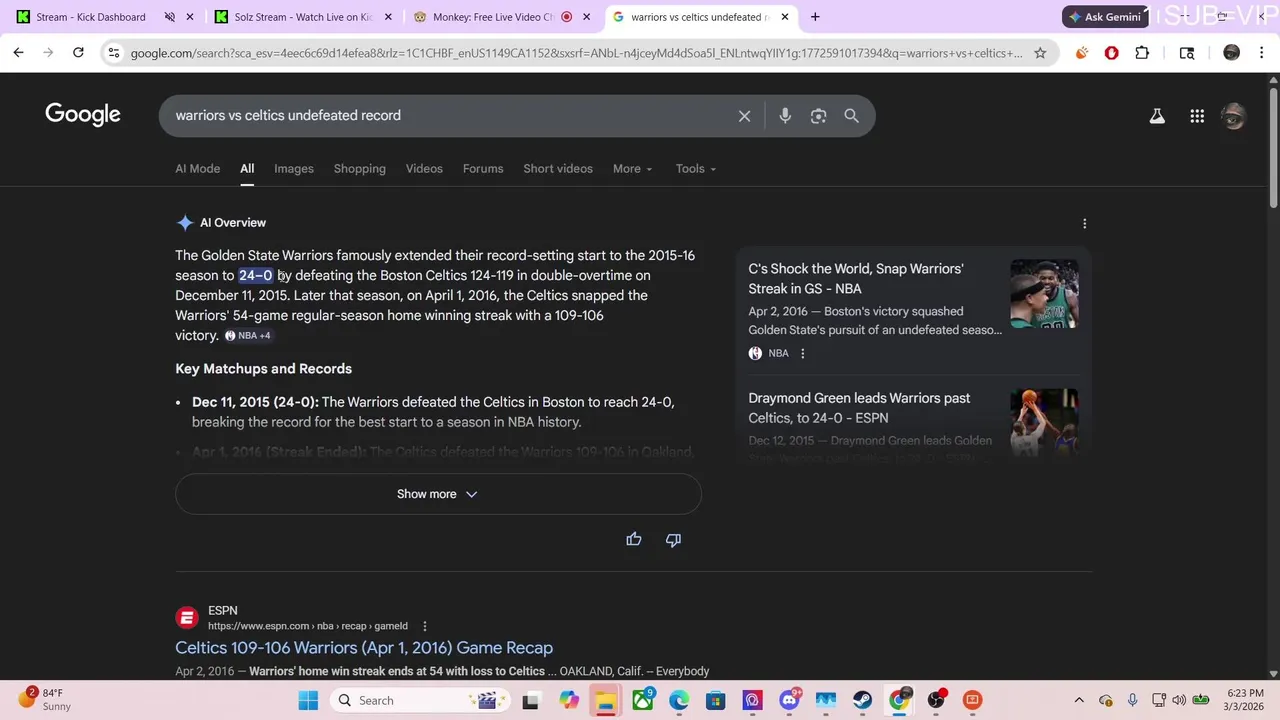Search by image with Google Lens icon
The width and height of the screenshot is (1280, 720).
[x=818, y=116]
